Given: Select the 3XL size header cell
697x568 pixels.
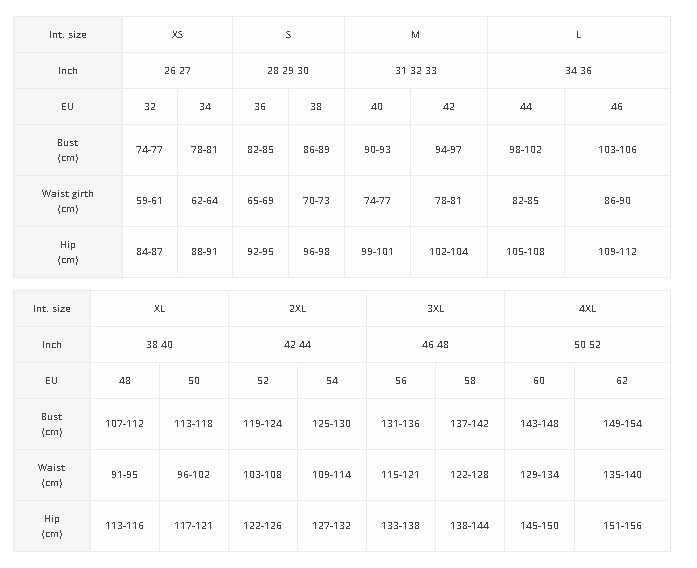Looking at the screenshot, I should click(x=436, y=308).
